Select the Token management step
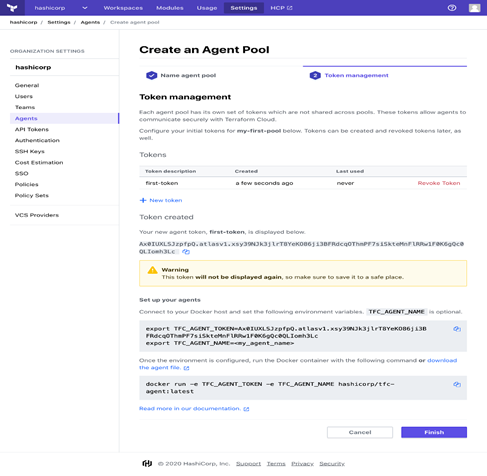This screenshot has height=476, width=487. click(x=356, y=75)
